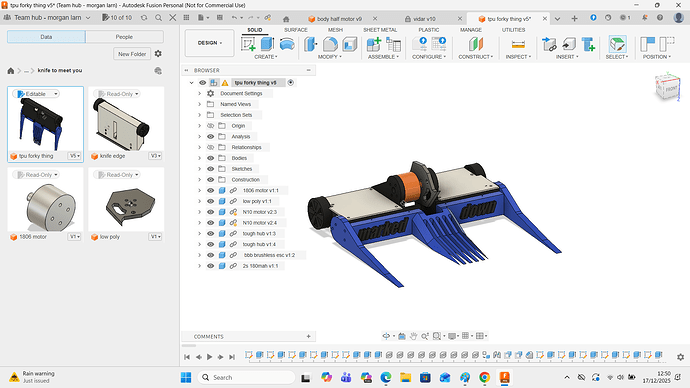Click the Joint tool icon
The image size is (690, 388).
[x=393, y=44]
